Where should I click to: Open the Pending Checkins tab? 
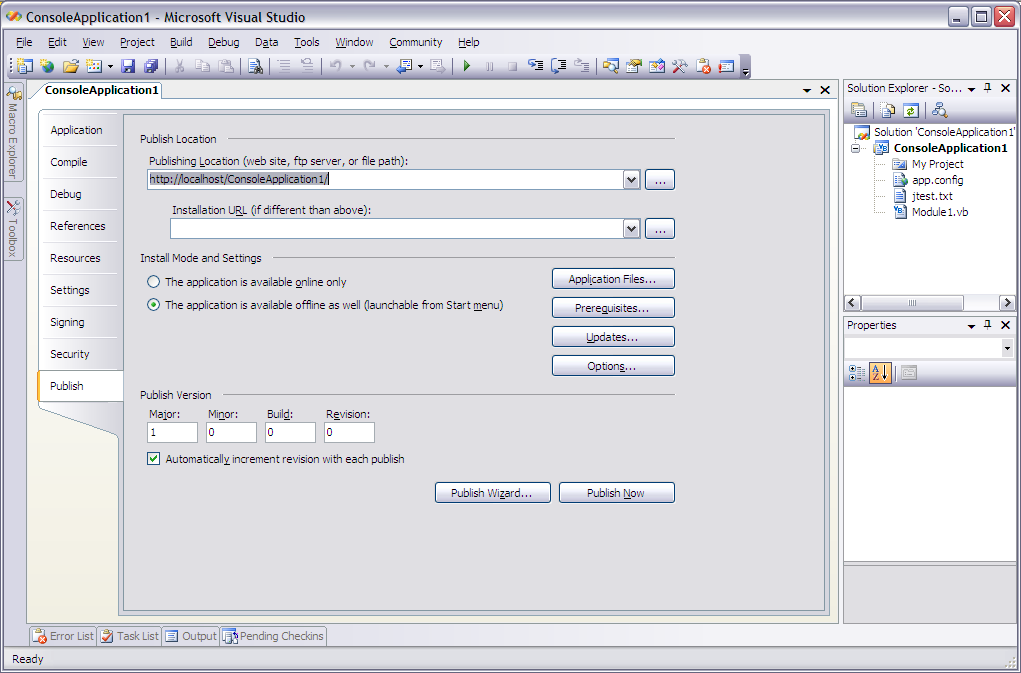[273, 636]
